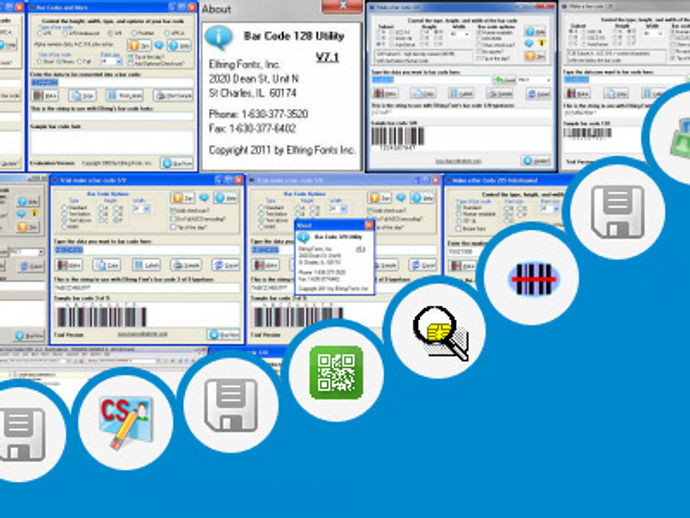Click floppy disk icon between CS and QR icons
Screen dimensions: 690x518
click(231, 405)
